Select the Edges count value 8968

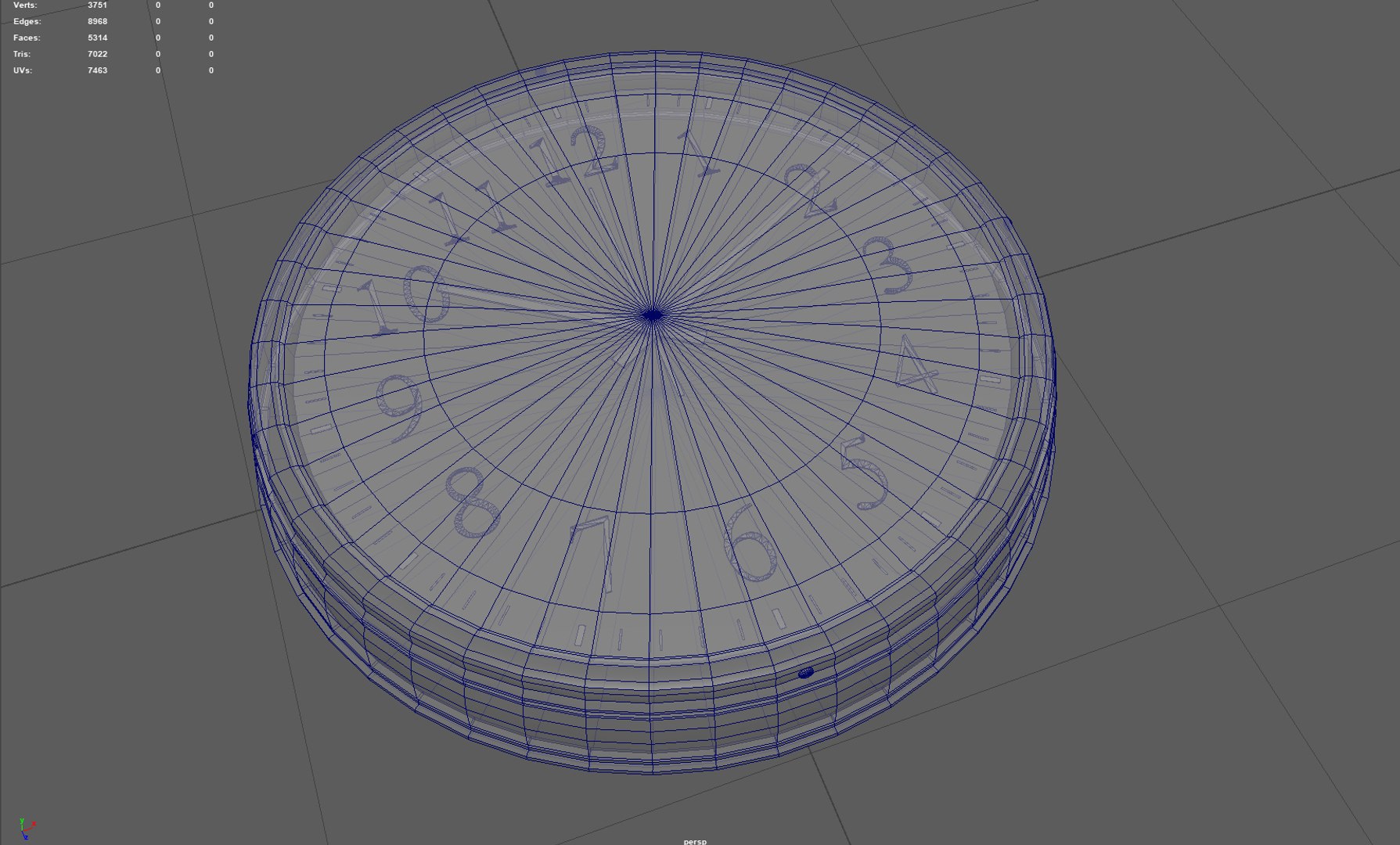point(97,21)
